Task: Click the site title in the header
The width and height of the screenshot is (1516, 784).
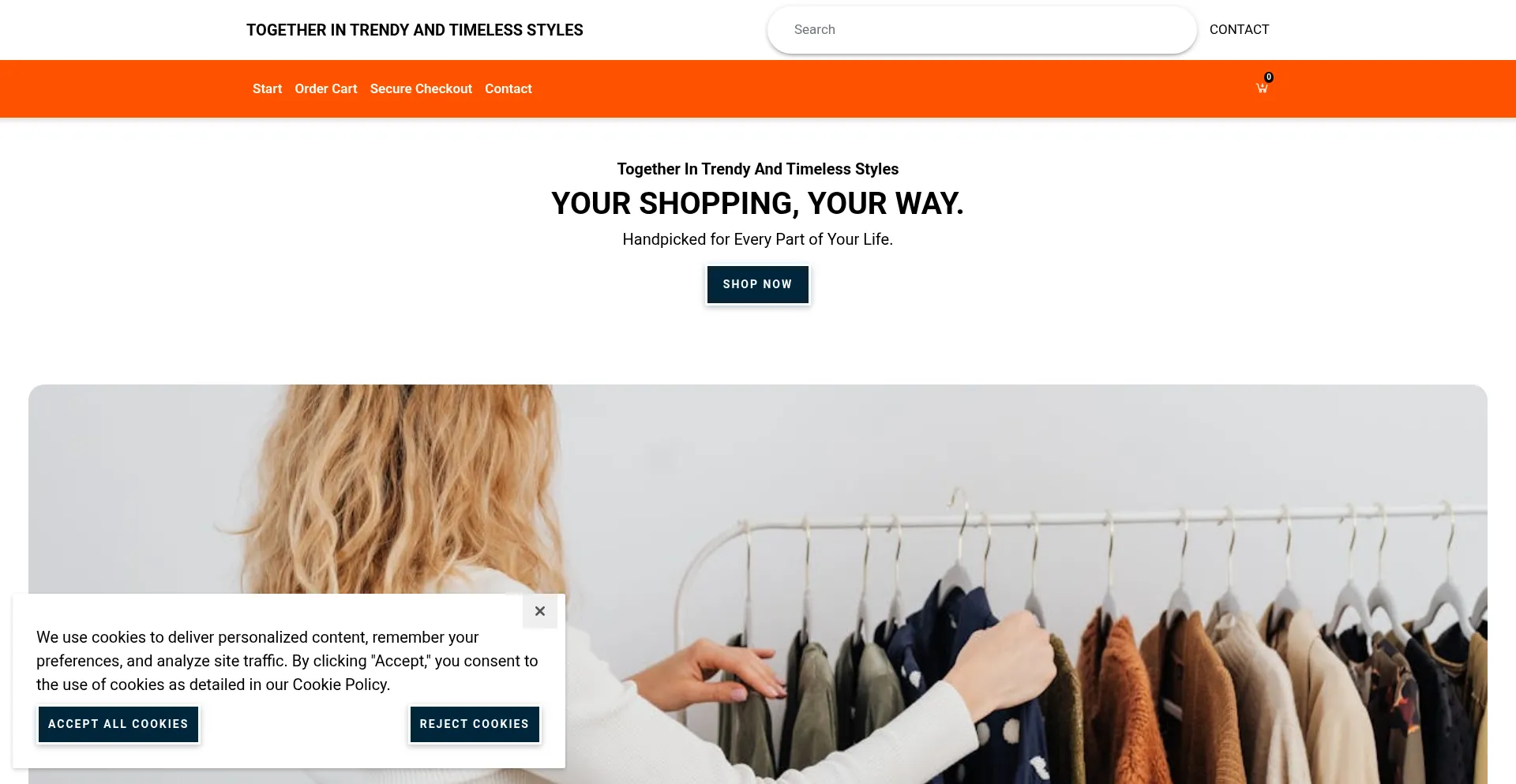Action: tap(415, 30)
